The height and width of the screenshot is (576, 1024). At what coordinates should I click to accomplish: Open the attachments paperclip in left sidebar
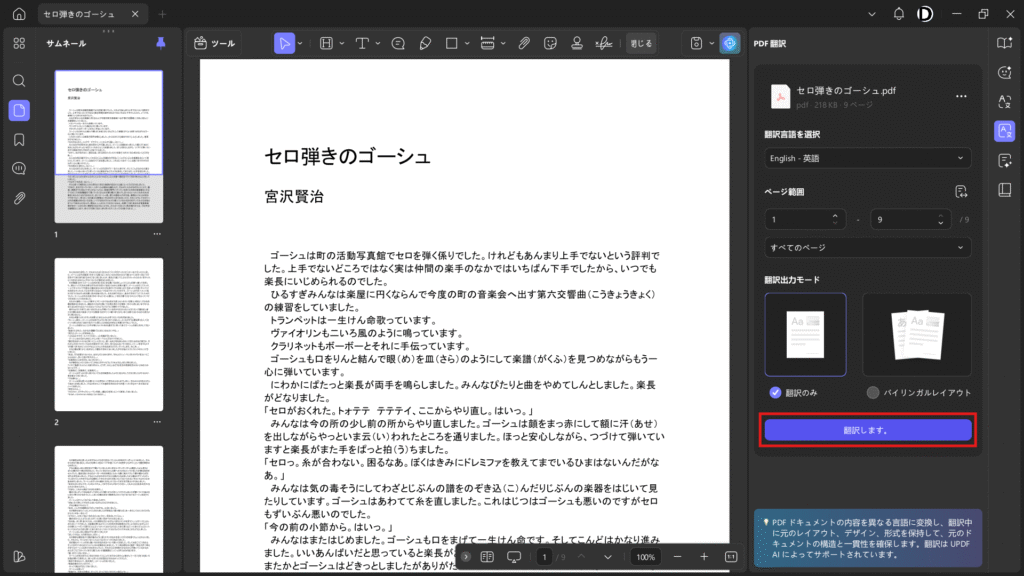tap(19, 198)
